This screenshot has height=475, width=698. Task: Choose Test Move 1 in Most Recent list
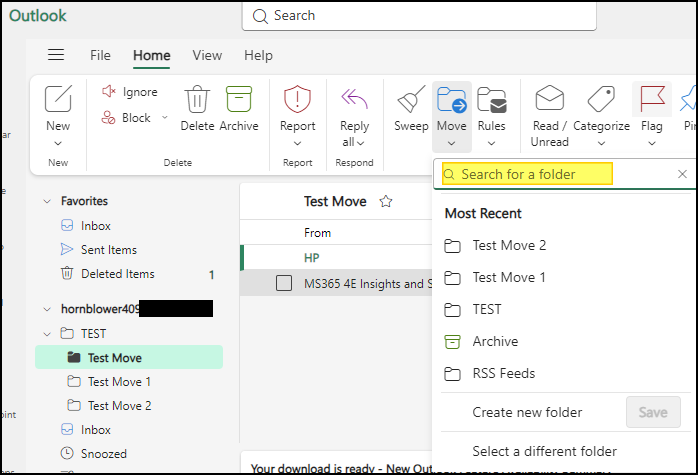(563, 278)
